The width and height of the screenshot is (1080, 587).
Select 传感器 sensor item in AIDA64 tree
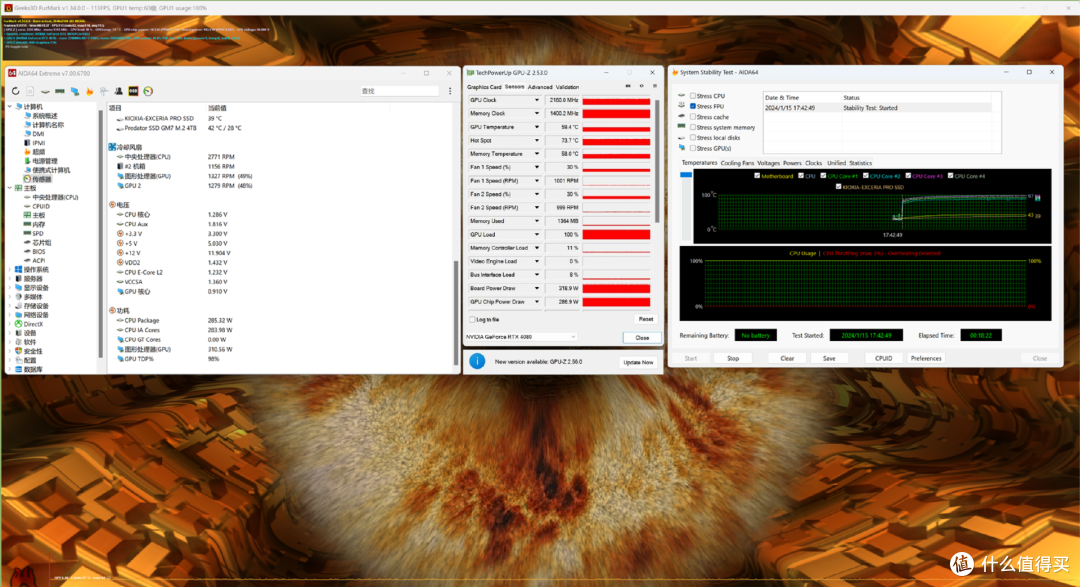pos(37,179)
